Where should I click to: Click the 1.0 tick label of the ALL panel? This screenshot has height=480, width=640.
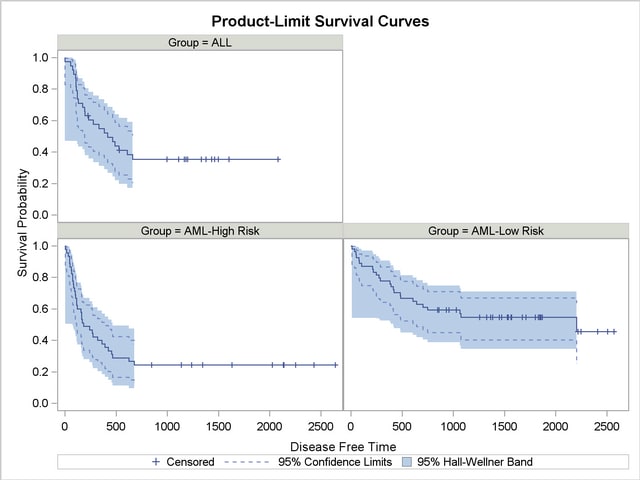click(x=41, y=58)
